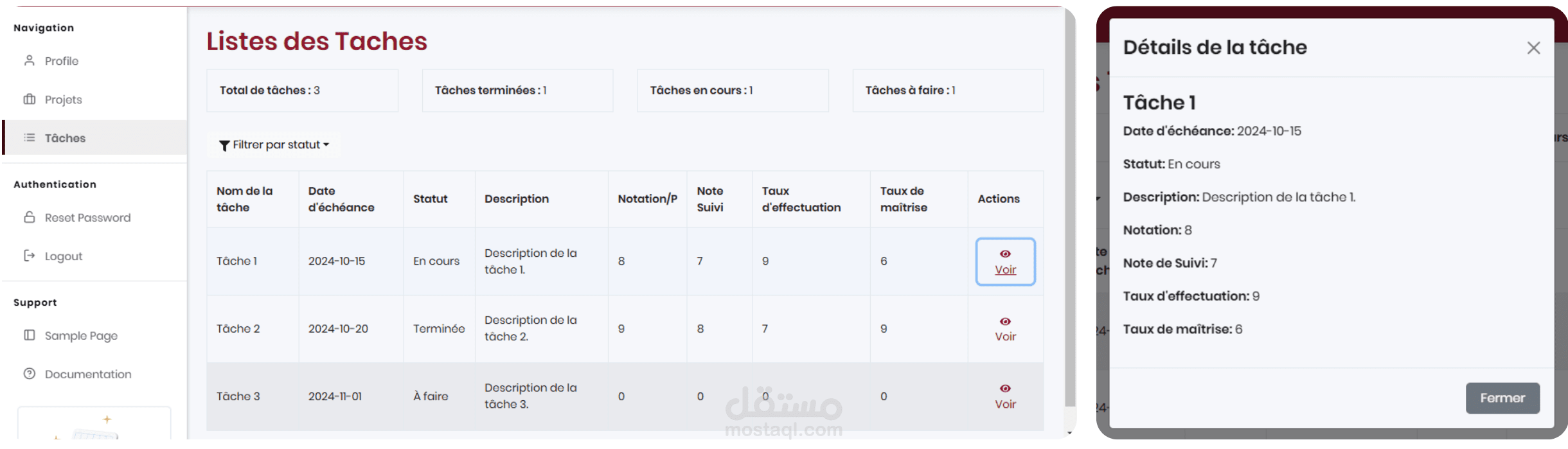Screen dimensions: 1568x449
Task: Click the Reset Password lock icon
Action: 30,217
